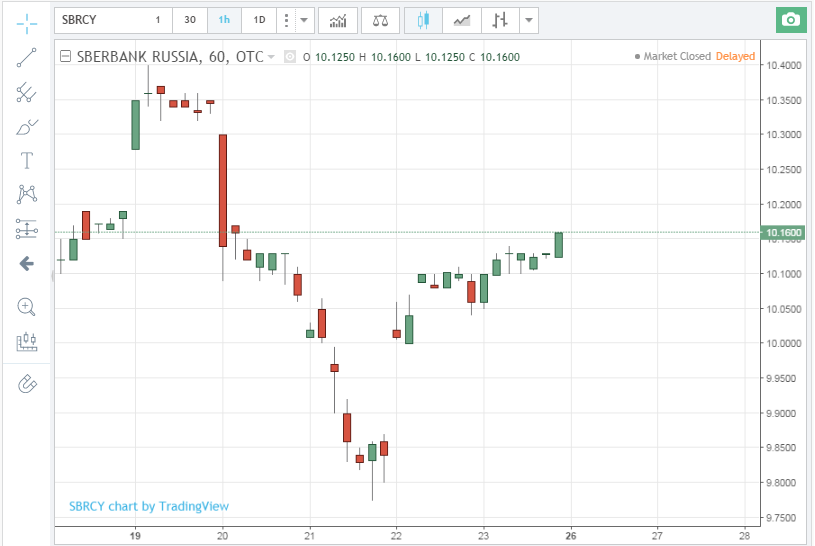Take a chart snapshot with camera button
Image resolution: width=815 pixels, height=546 pixels.
click(x=791, y=20)
